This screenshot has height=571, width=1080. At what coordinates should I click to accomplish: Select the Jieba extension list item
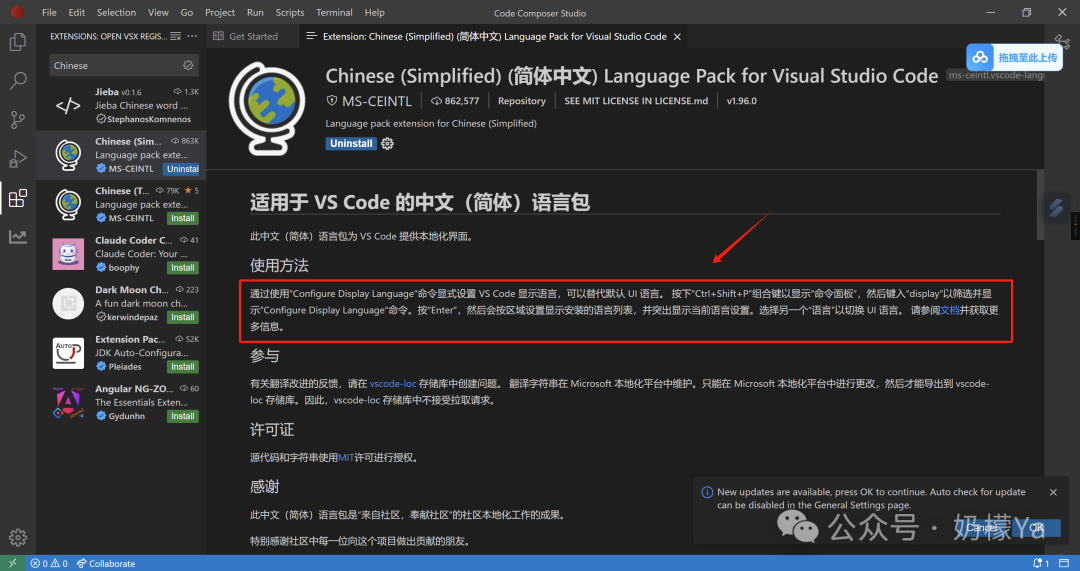(x=121, y=105)
